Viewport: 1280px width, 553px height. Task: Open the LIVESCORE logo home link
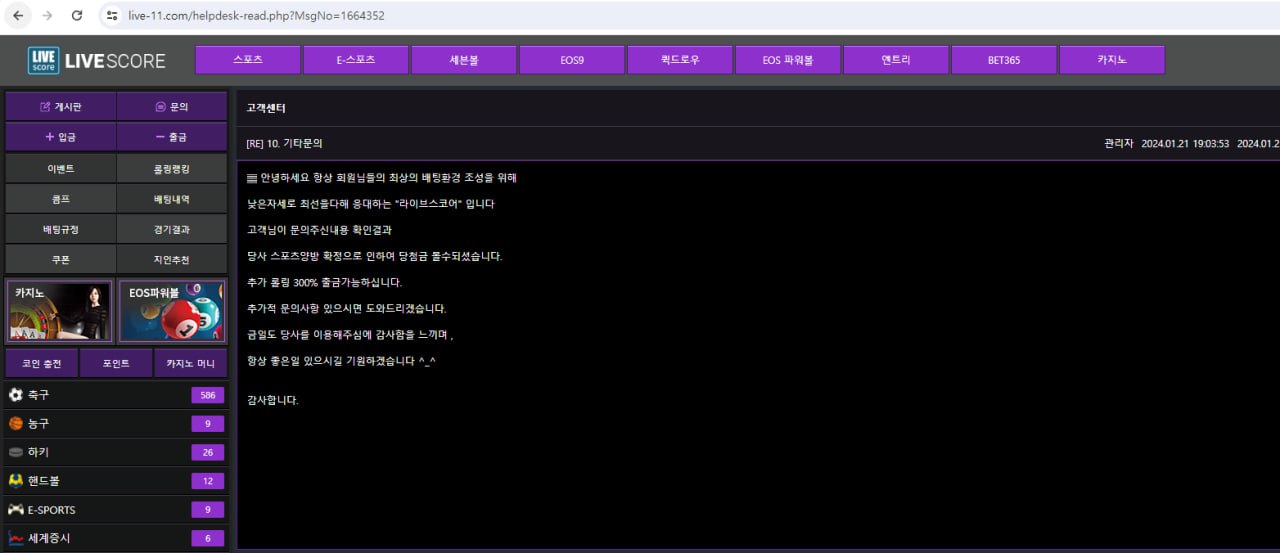[97, 61]
